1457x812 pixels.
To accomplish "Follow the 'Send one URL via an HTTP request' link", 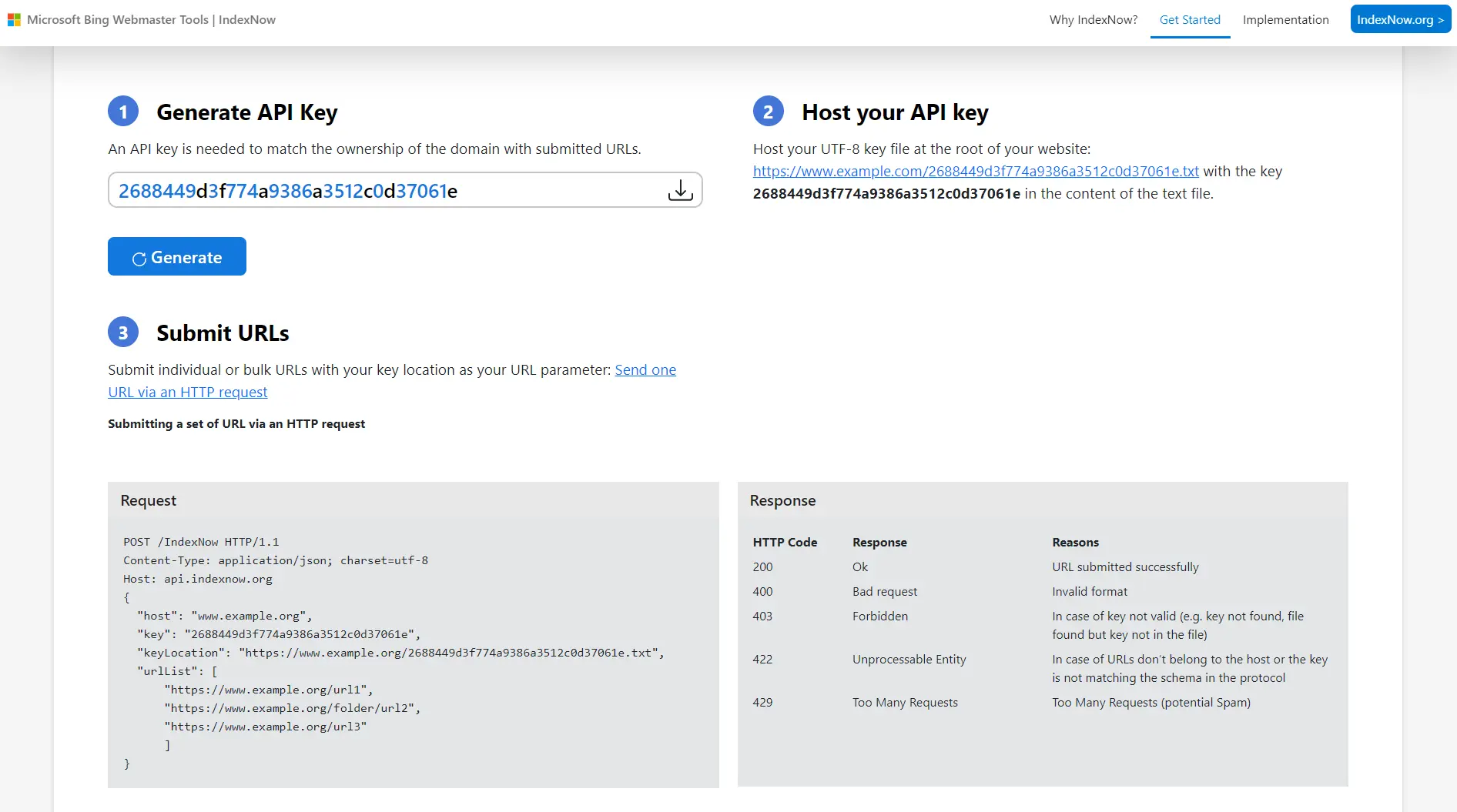I will coord(645,370).
